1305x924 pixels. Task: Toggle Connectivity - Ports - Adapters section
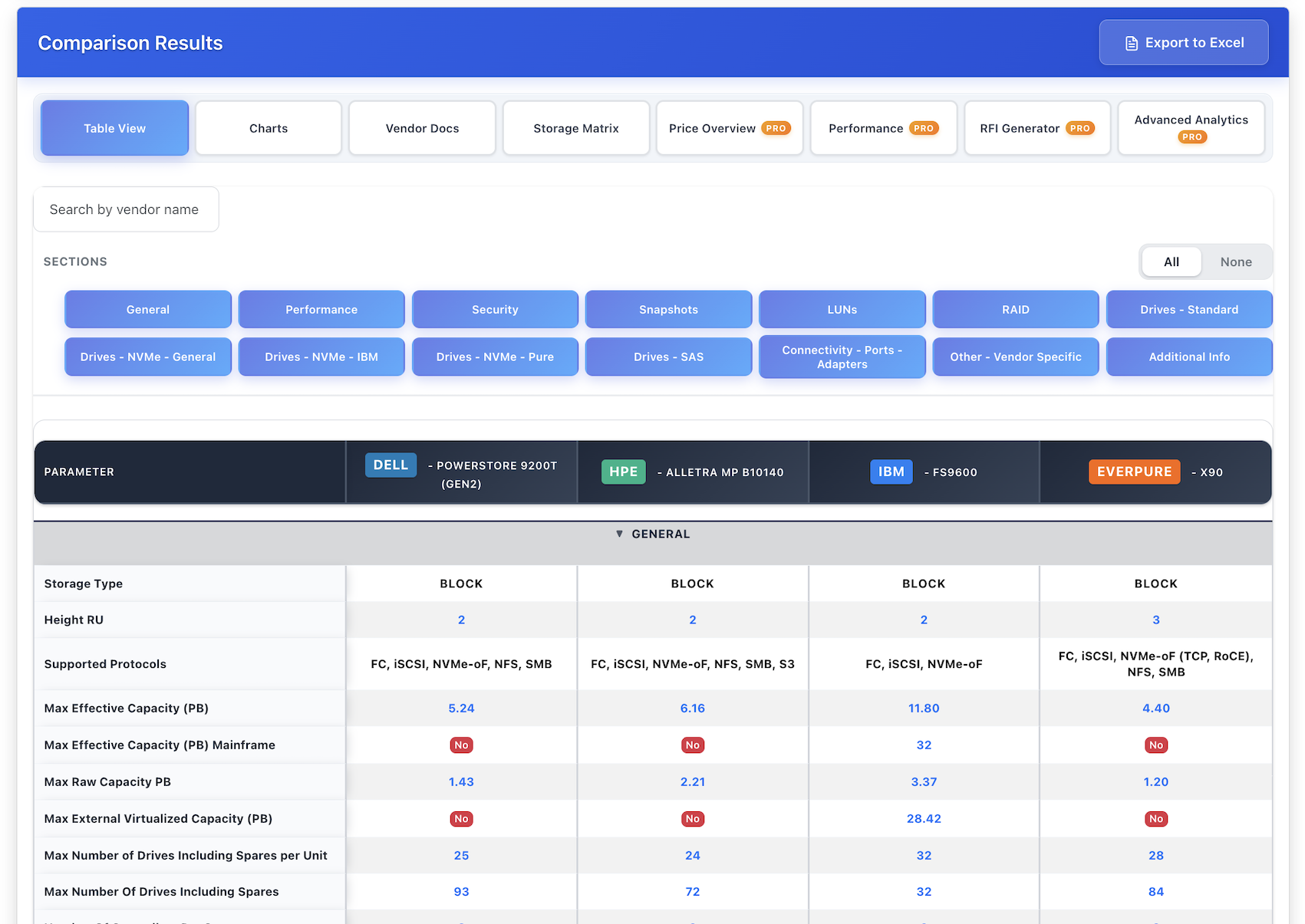842,357
